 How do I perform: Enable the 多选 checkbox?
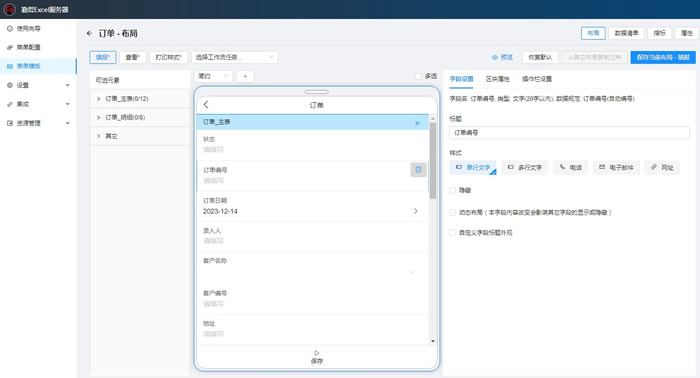click(x=418, y=76)
